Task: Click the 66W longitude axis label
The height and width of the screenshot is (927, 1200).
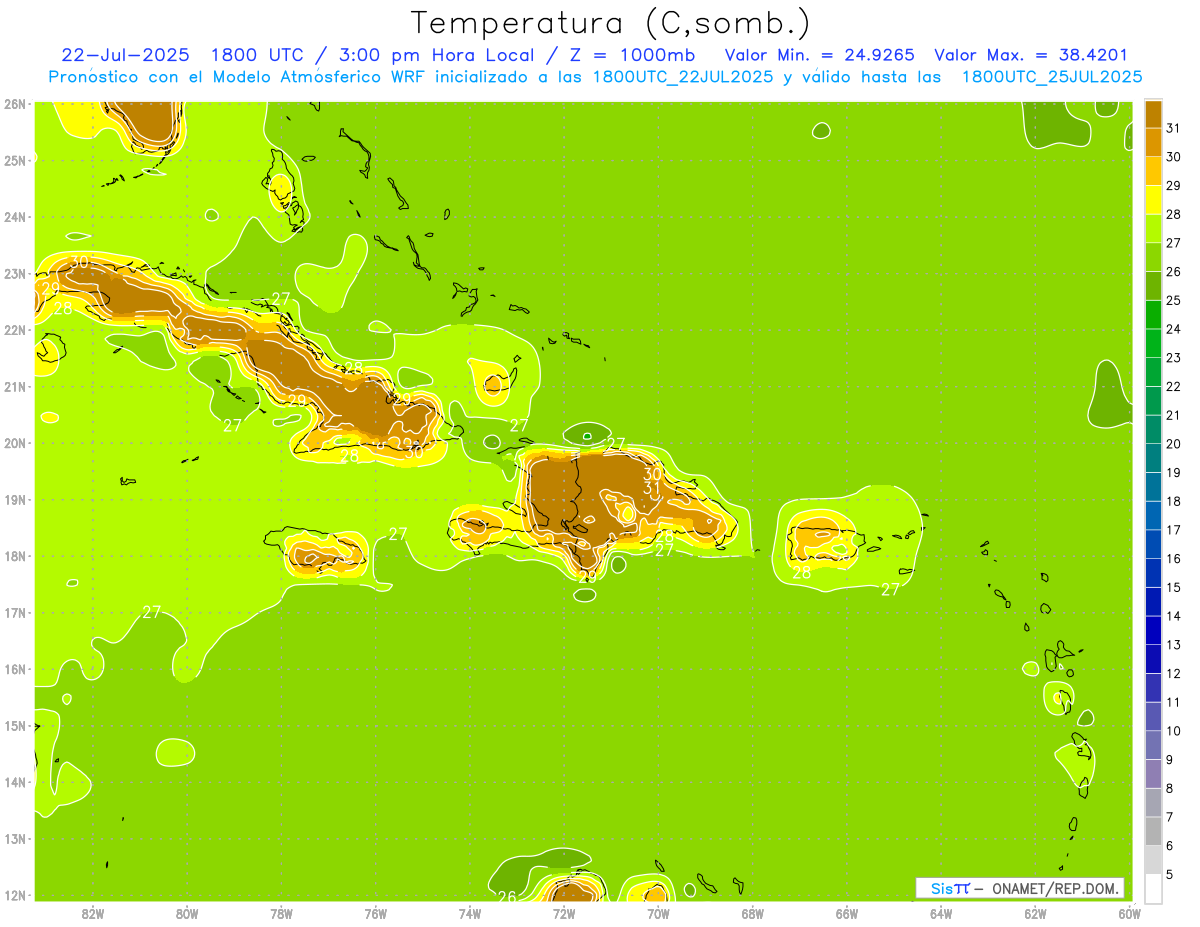Action: coord(847,913)
